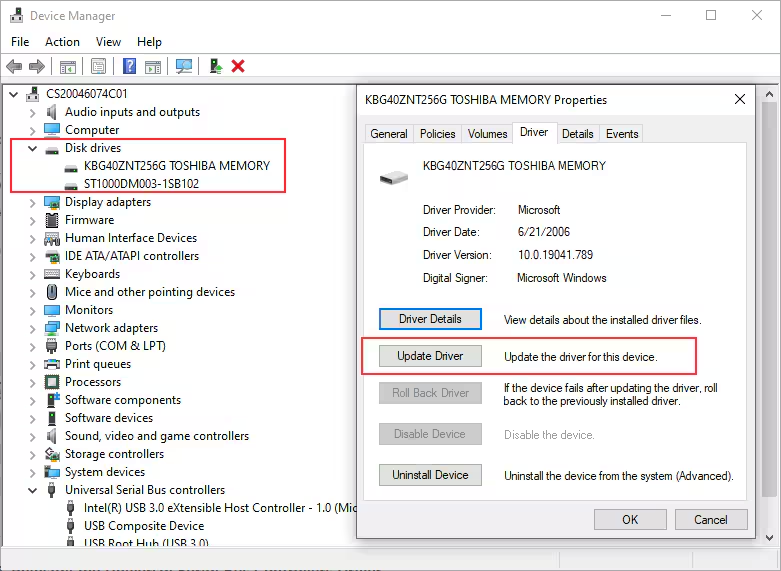This screenshot has width=781, height=571.
Task: Expand the Audio inputs and outputs node
Action: [32, 112]
